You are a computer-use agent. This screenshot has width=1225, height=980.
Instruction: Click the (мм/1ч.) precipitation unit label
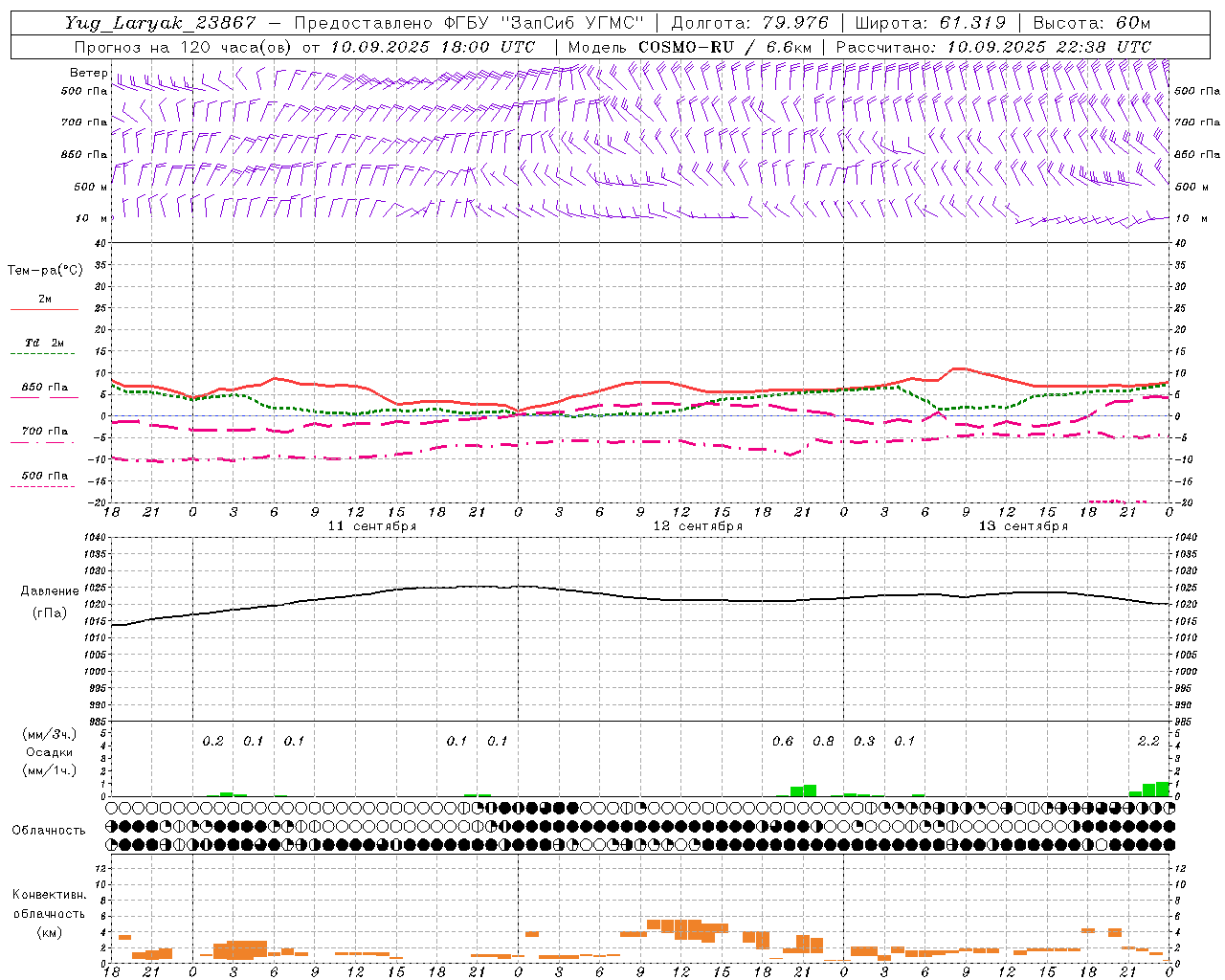coord(49,770)
